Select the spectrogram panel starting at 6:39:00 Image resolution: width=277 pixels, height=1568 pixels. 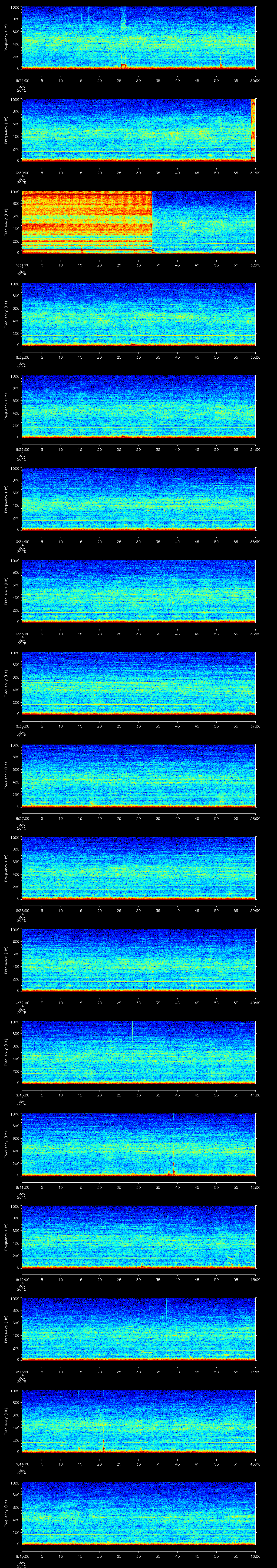pyautogui.click(x=139, y=960)
